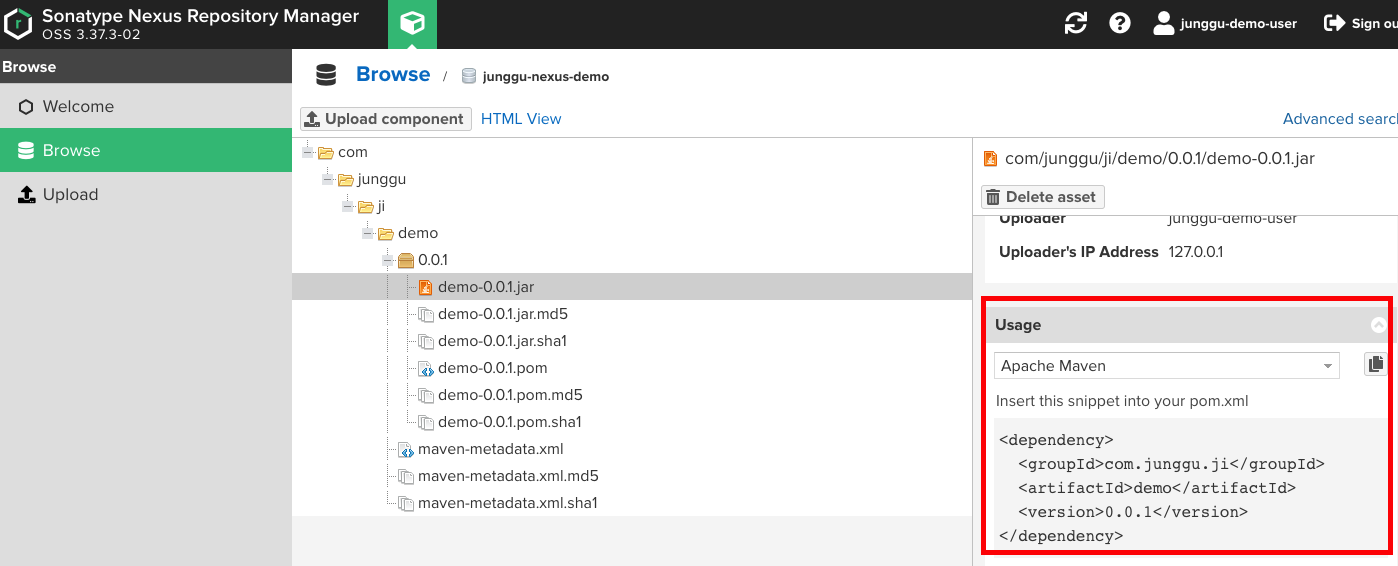Open the Welcome menu item
The width and height of the screenshot is (1398, 566).
[x=78, y=107]
